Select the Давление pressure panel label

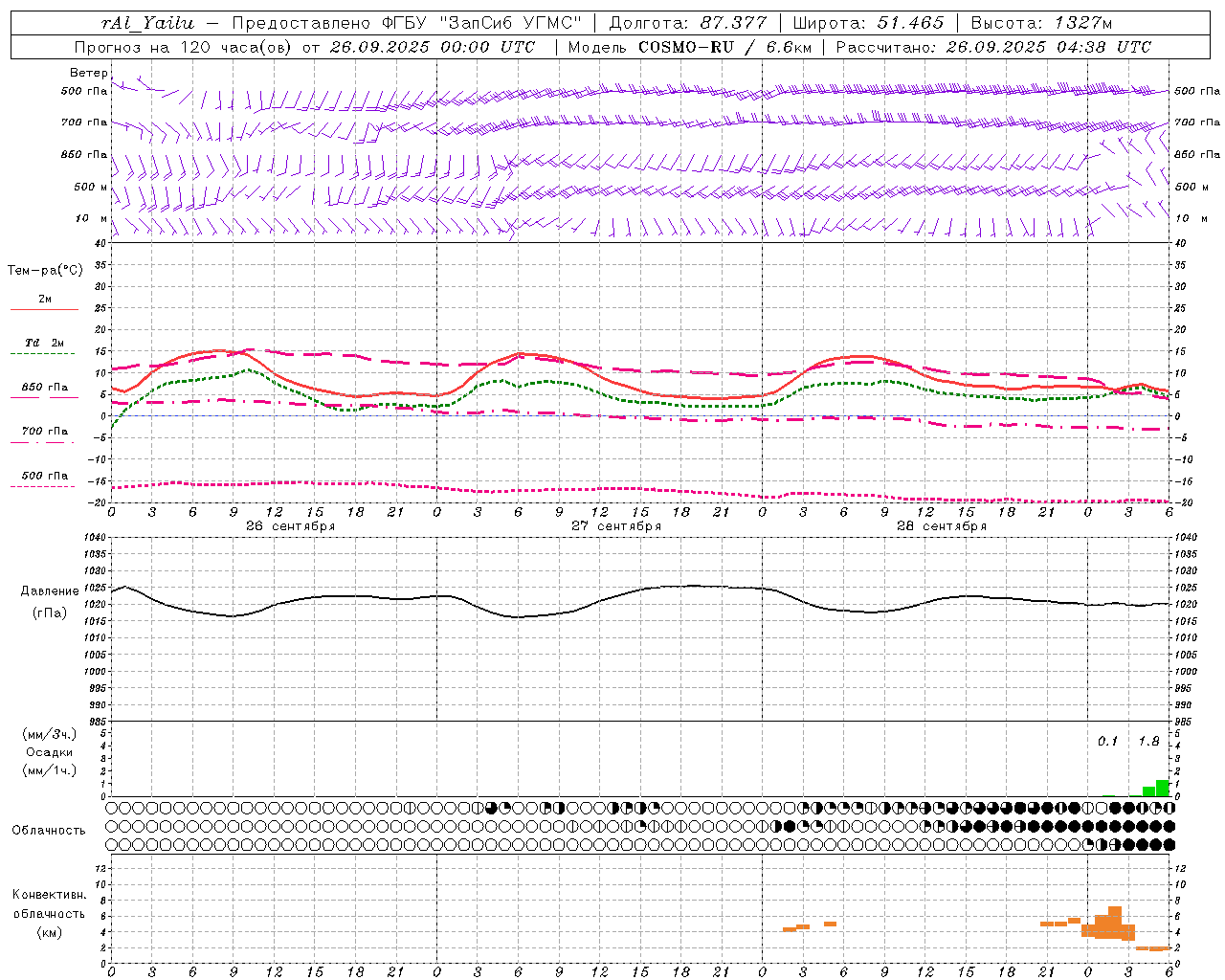tap(48, 591)
